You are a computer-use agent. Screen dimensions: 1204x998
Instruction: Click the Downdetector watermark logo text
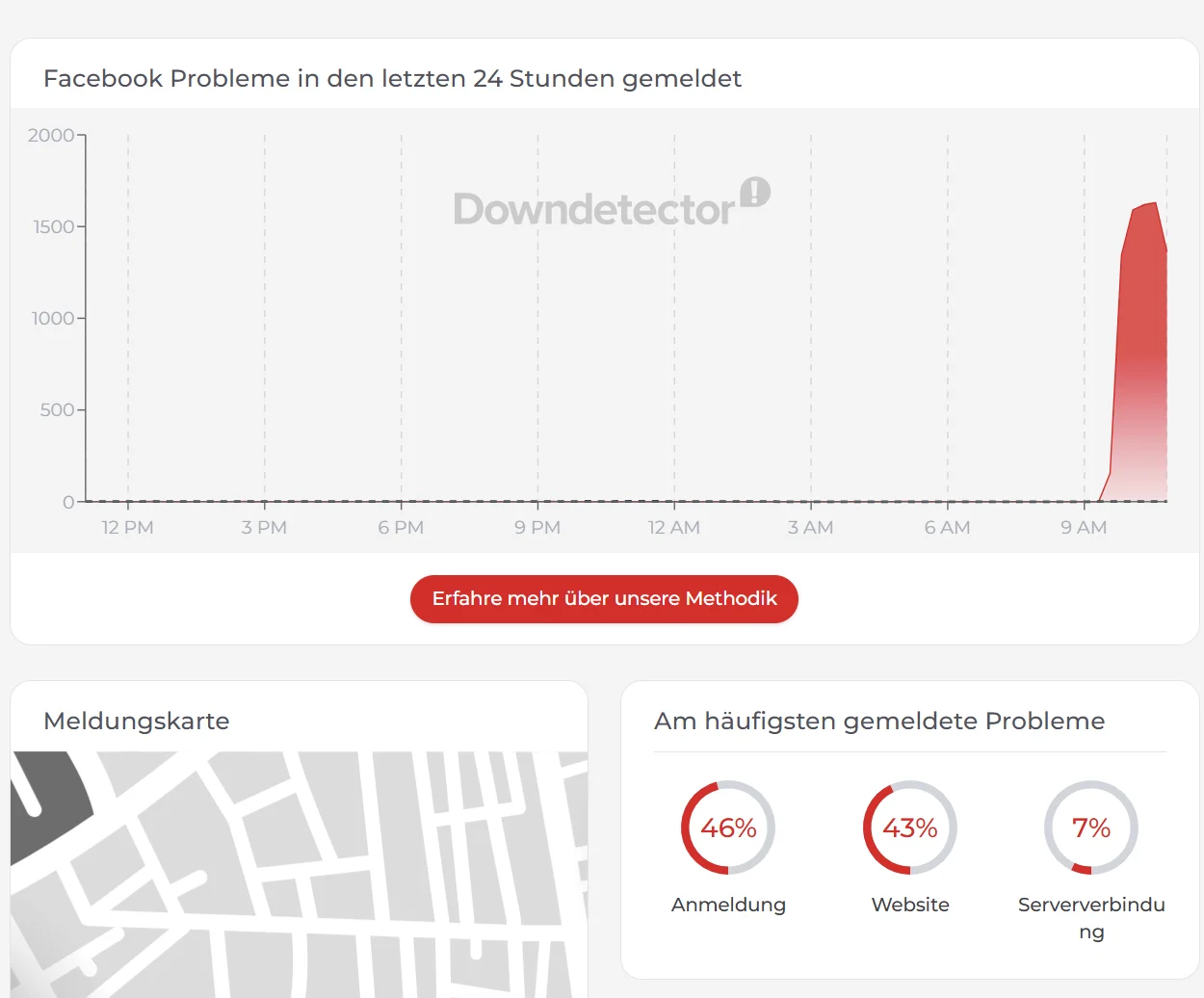coord(594,209)
